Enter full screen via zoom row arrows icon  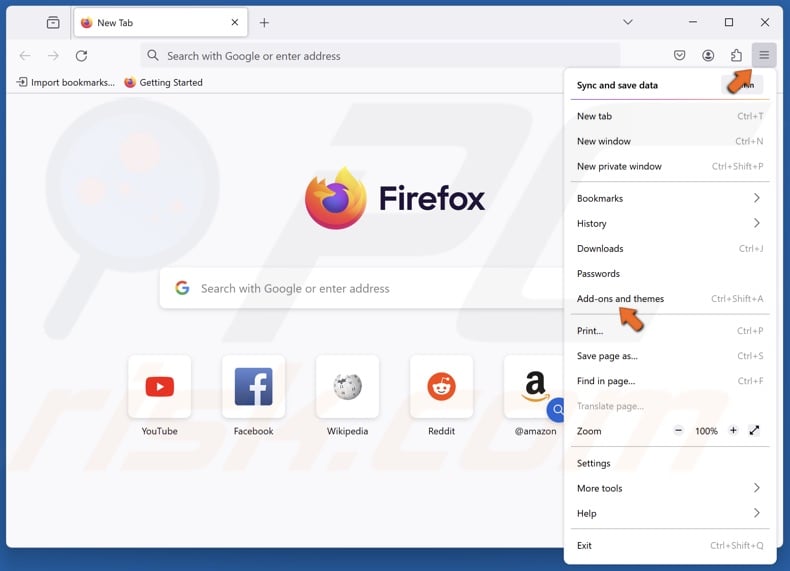point(754,430)
